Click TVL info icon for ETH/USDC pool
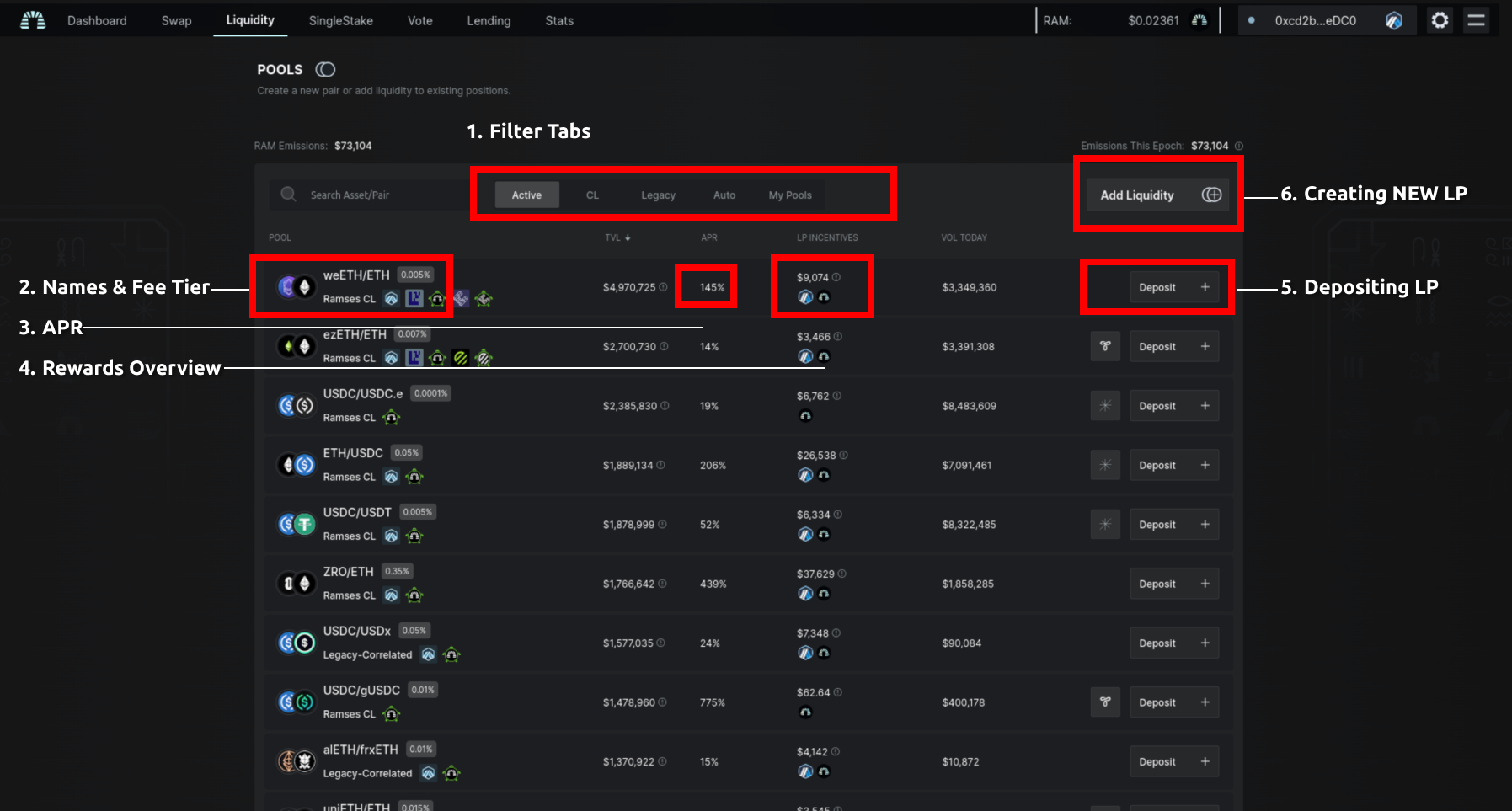Screen dimensions: 1512x811 pyautogui.click(x=660, y=465)
